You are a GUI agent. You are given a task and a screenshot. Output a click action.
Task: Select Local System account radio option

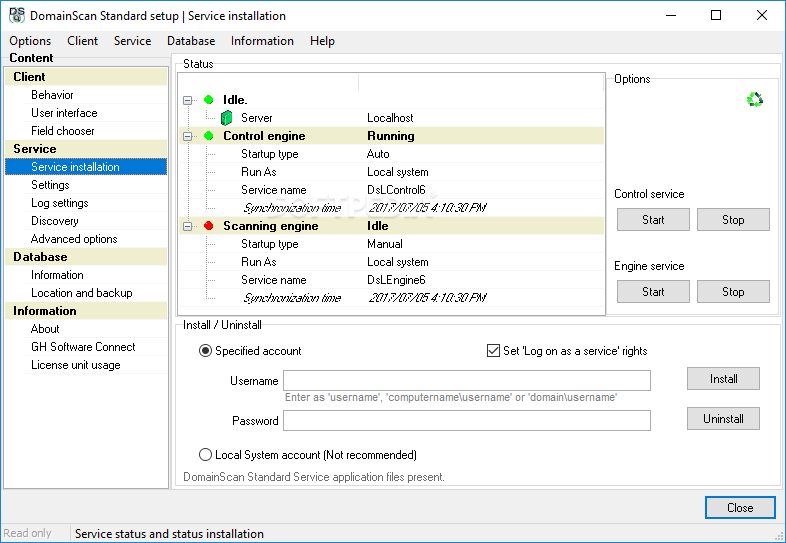coord(205,455)
